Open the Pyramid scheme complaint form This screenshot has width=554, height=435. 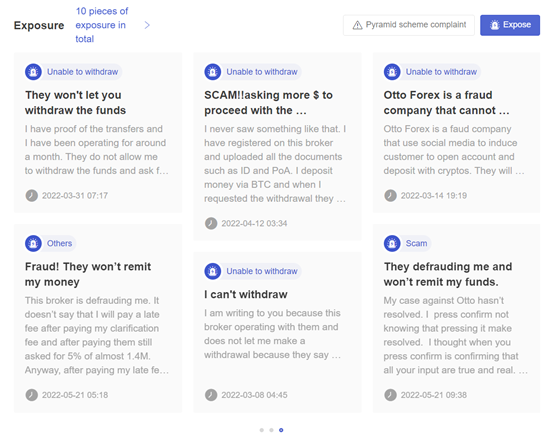[408, 25]
